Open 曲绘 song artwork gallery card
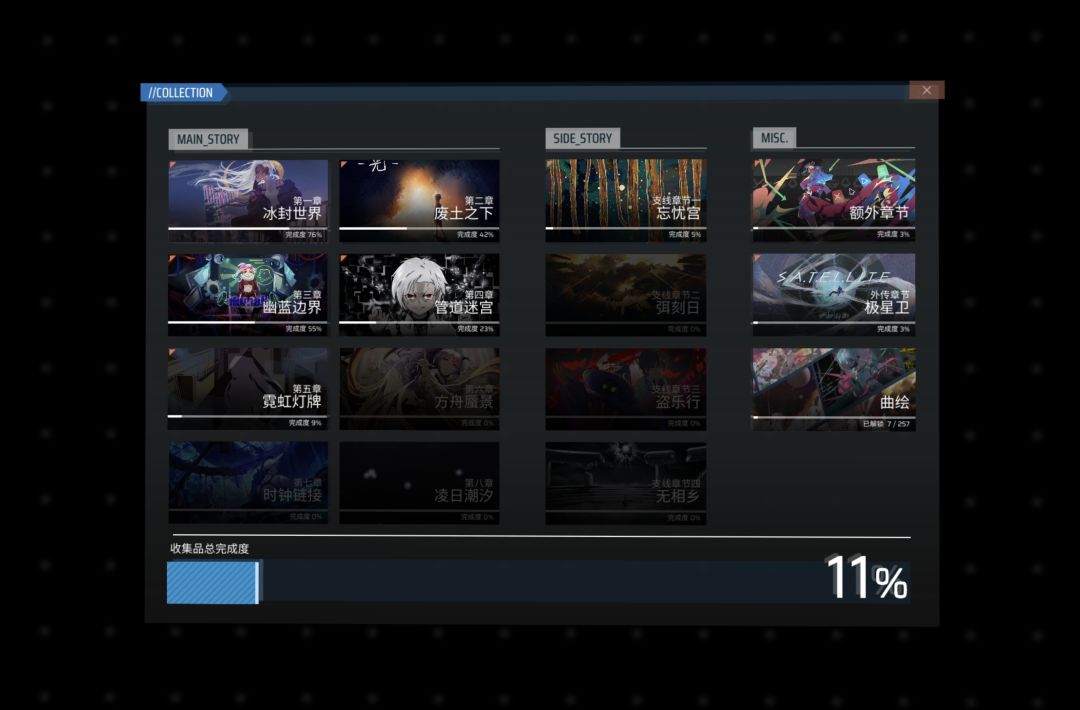 point(833,388)
